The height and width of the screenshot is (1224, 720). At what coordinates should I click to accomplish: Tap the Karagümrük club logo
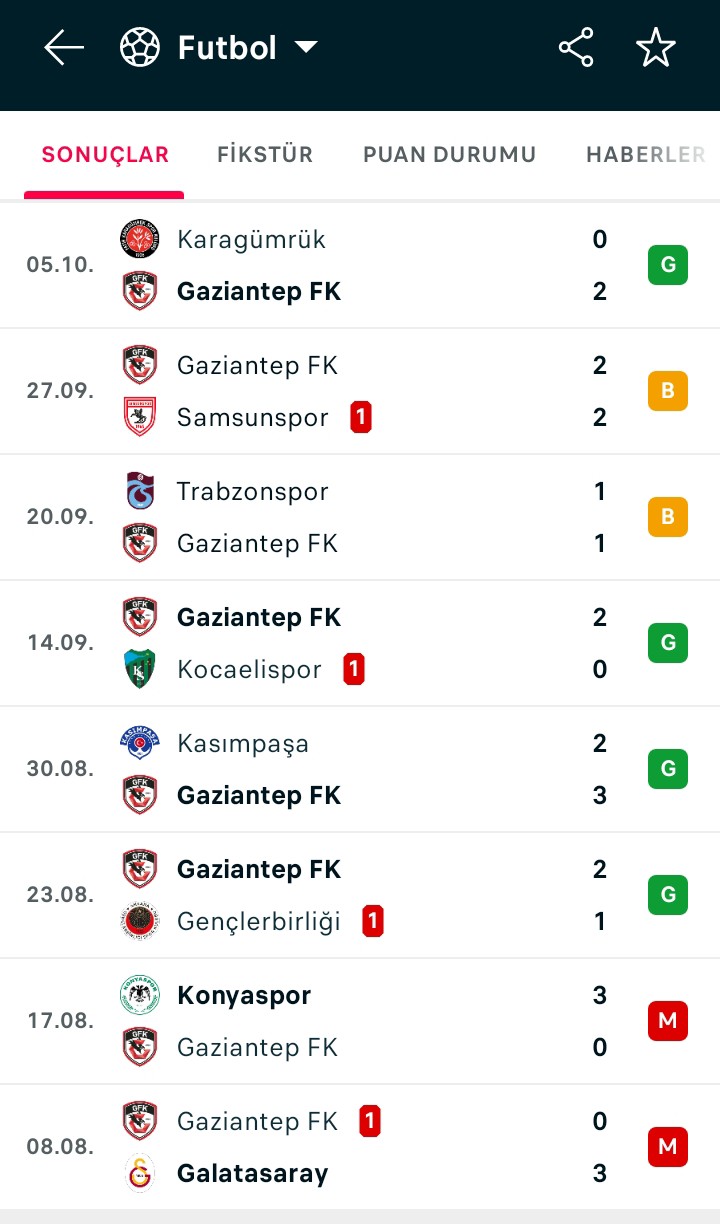pyautogui.click(x=140, y=239)
